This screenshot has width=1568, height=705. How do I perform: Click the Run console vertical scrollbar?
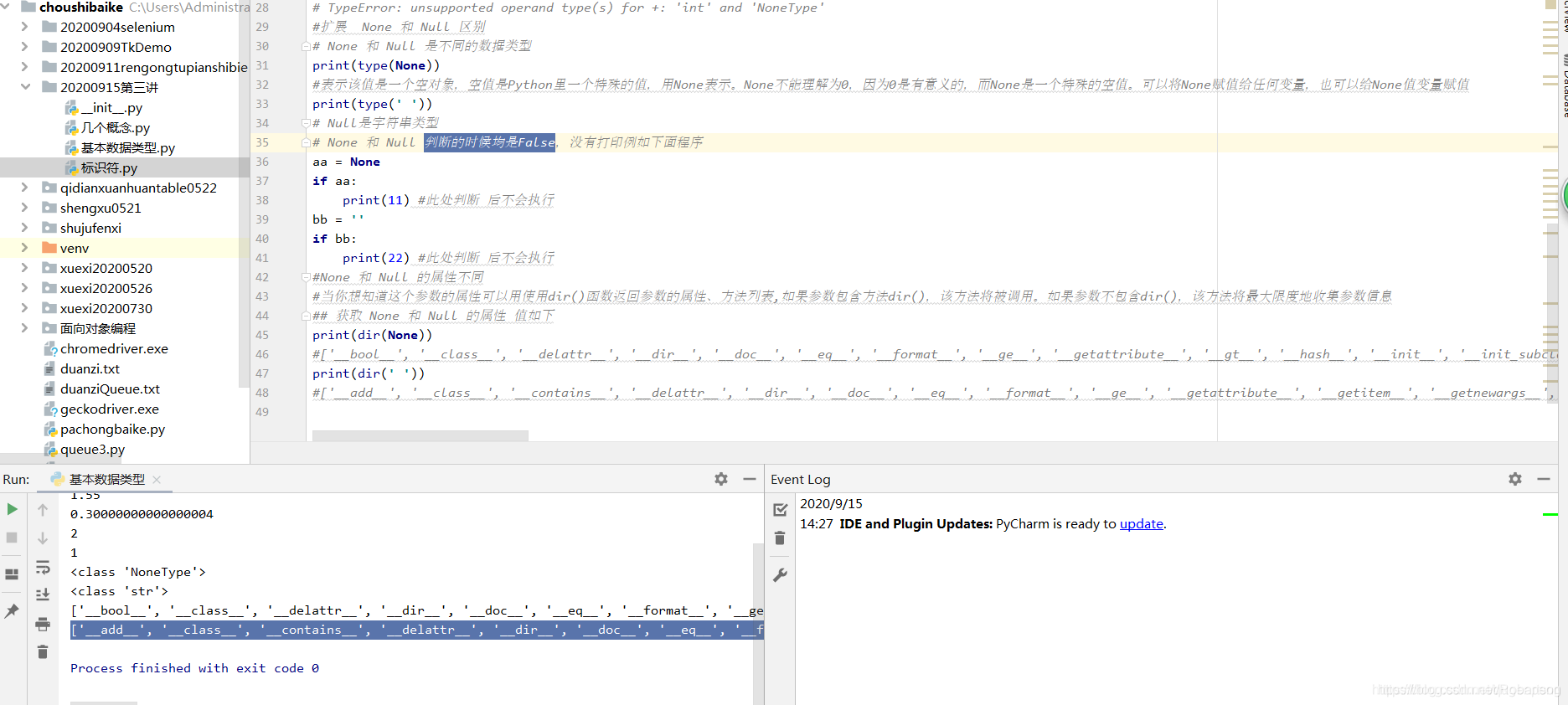tap(758, 624)
